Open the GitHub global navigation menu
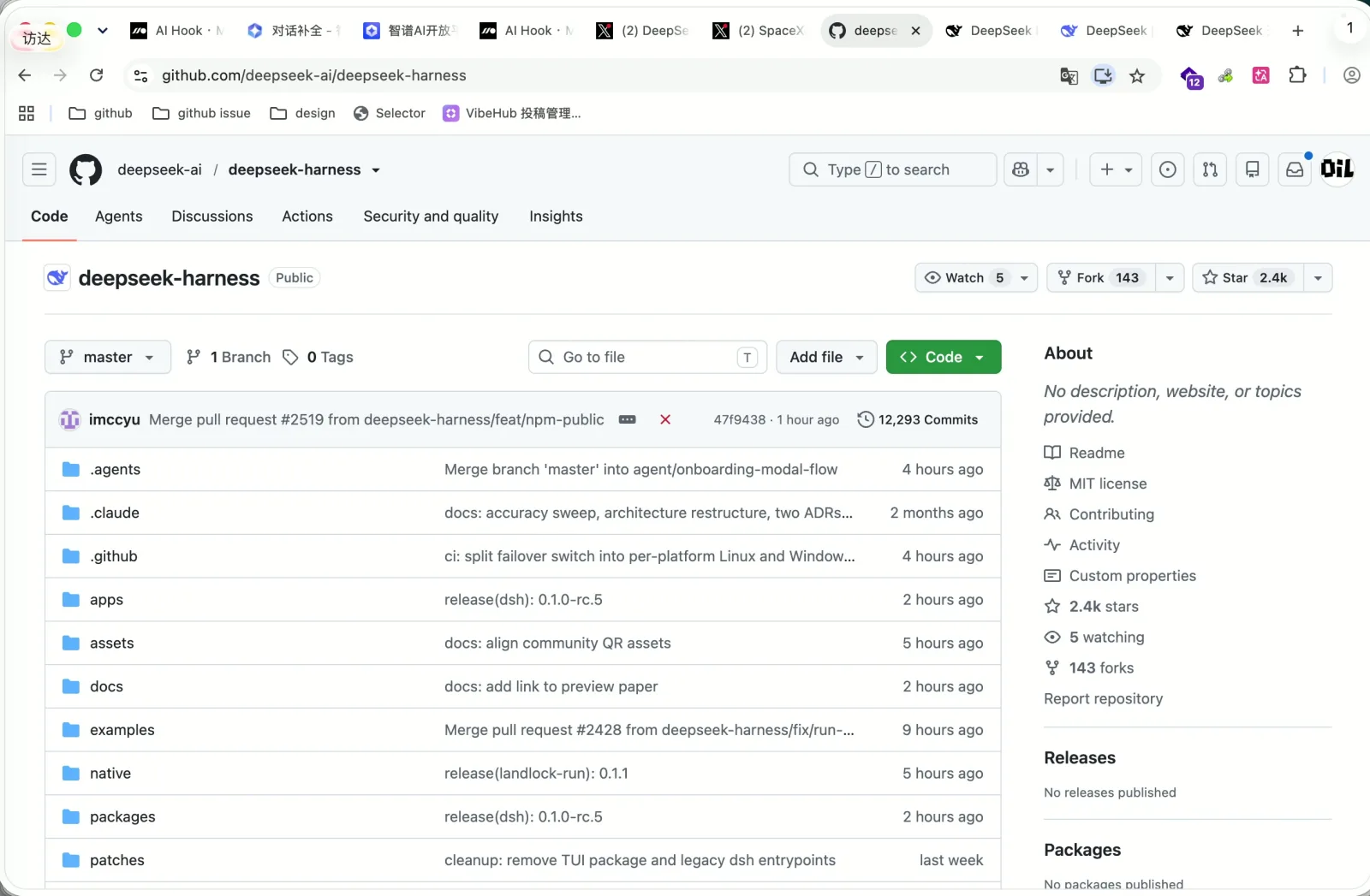Viewport: 1370px width, 896px height. tap(39, 169)
